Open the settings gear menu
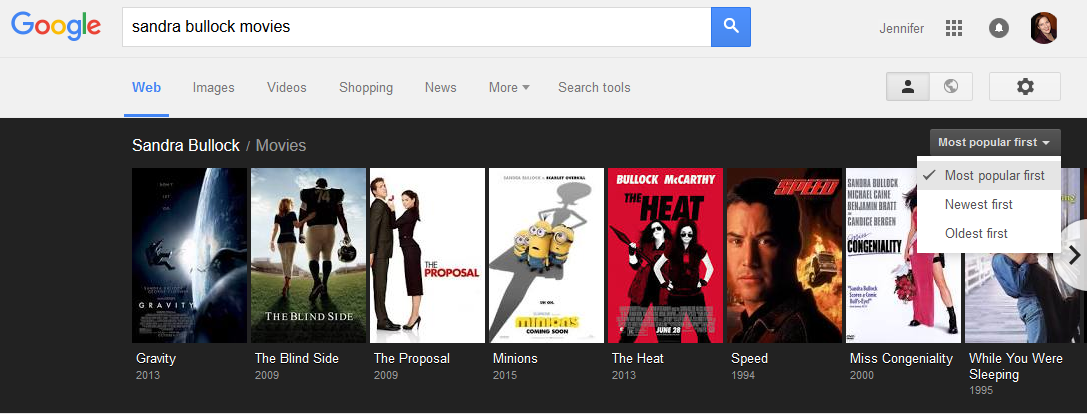The height and width of the screenshot is (419, 1087). pyautogui.click(x=1024, y=87)
